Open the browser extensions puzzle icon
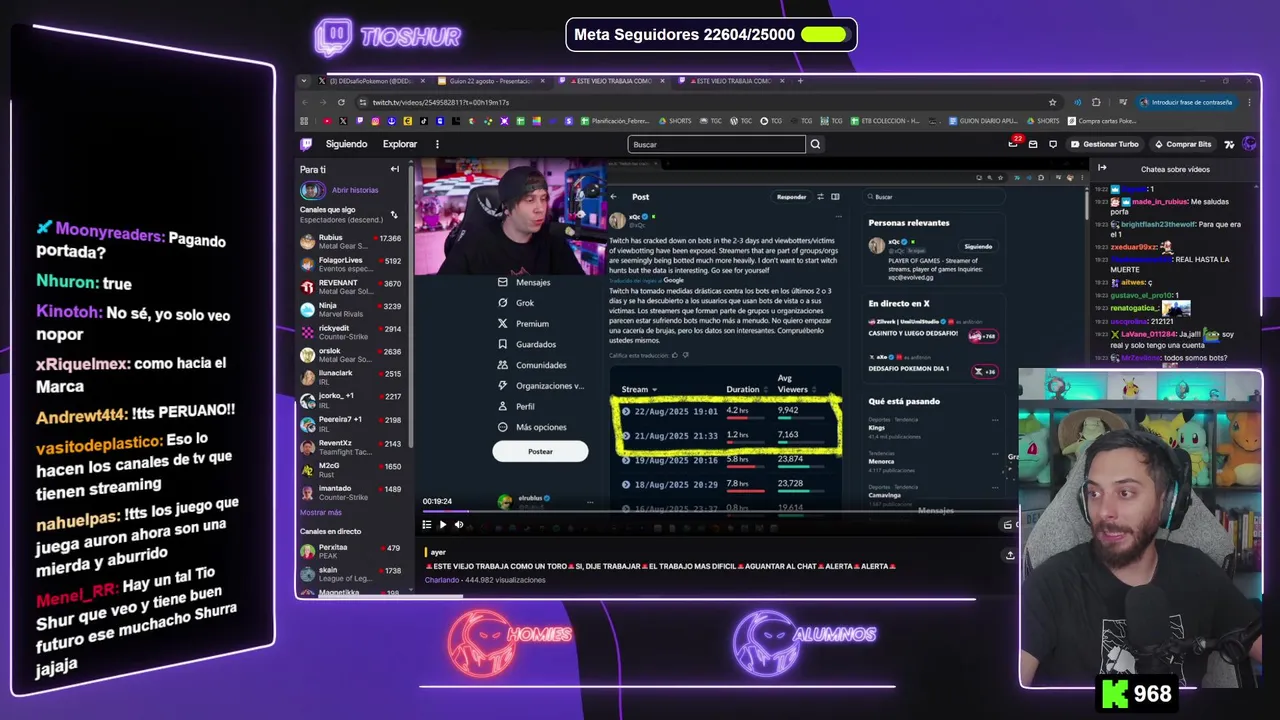The image size is (1280, 720). click(1096, 102)
